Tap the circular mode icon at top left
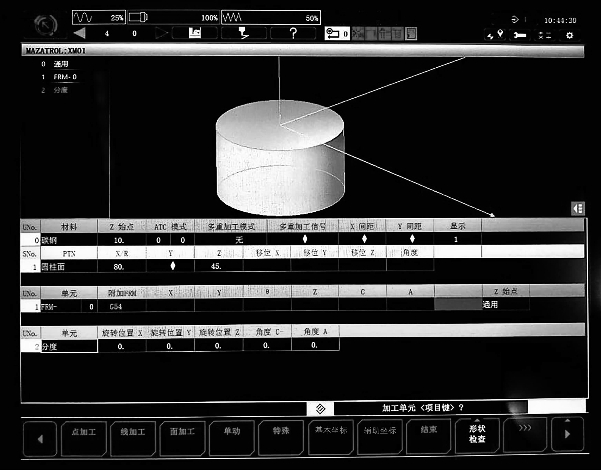601x470 pixels. [x=46, y=25]
